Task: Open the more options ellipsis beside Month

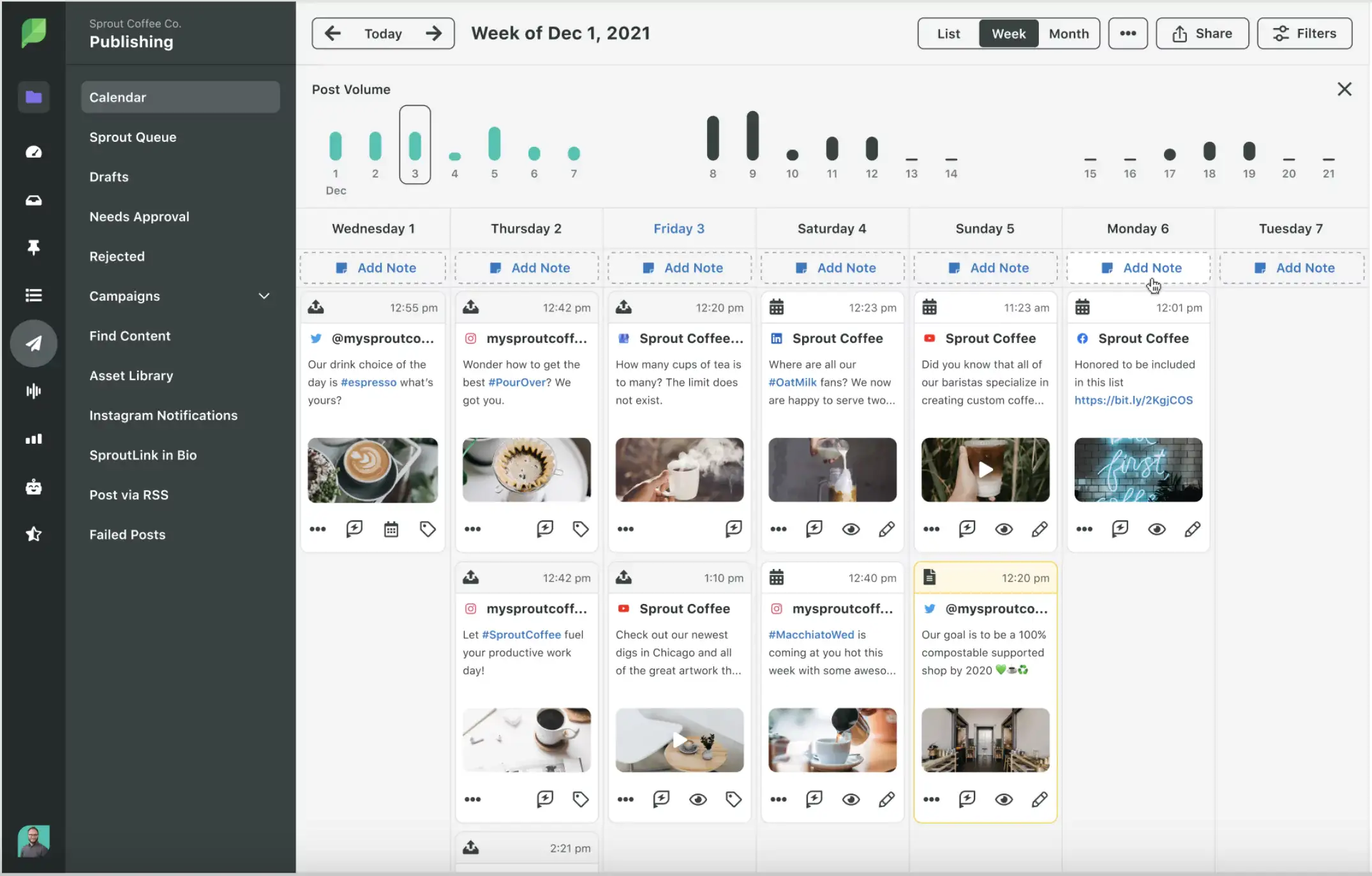Action: click(x=1128, y=33)
